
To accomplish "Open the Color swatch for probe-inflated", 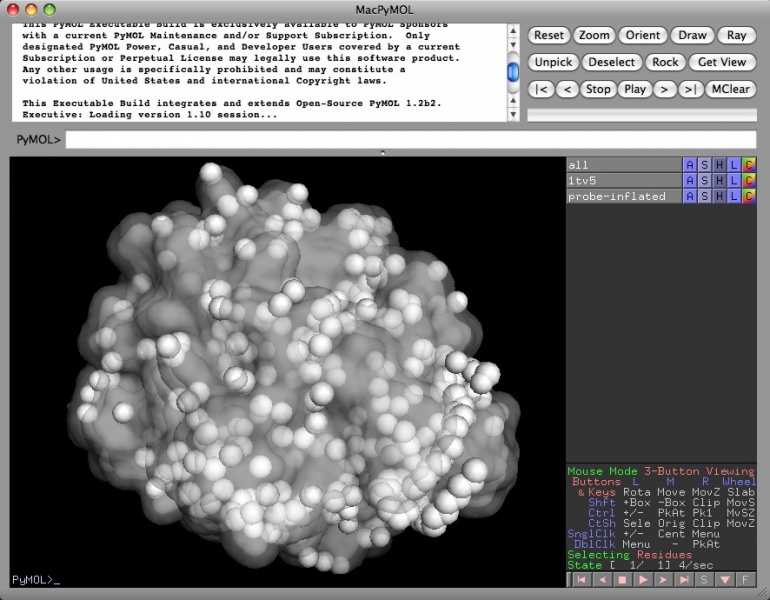I will click(x=749, y=197).
